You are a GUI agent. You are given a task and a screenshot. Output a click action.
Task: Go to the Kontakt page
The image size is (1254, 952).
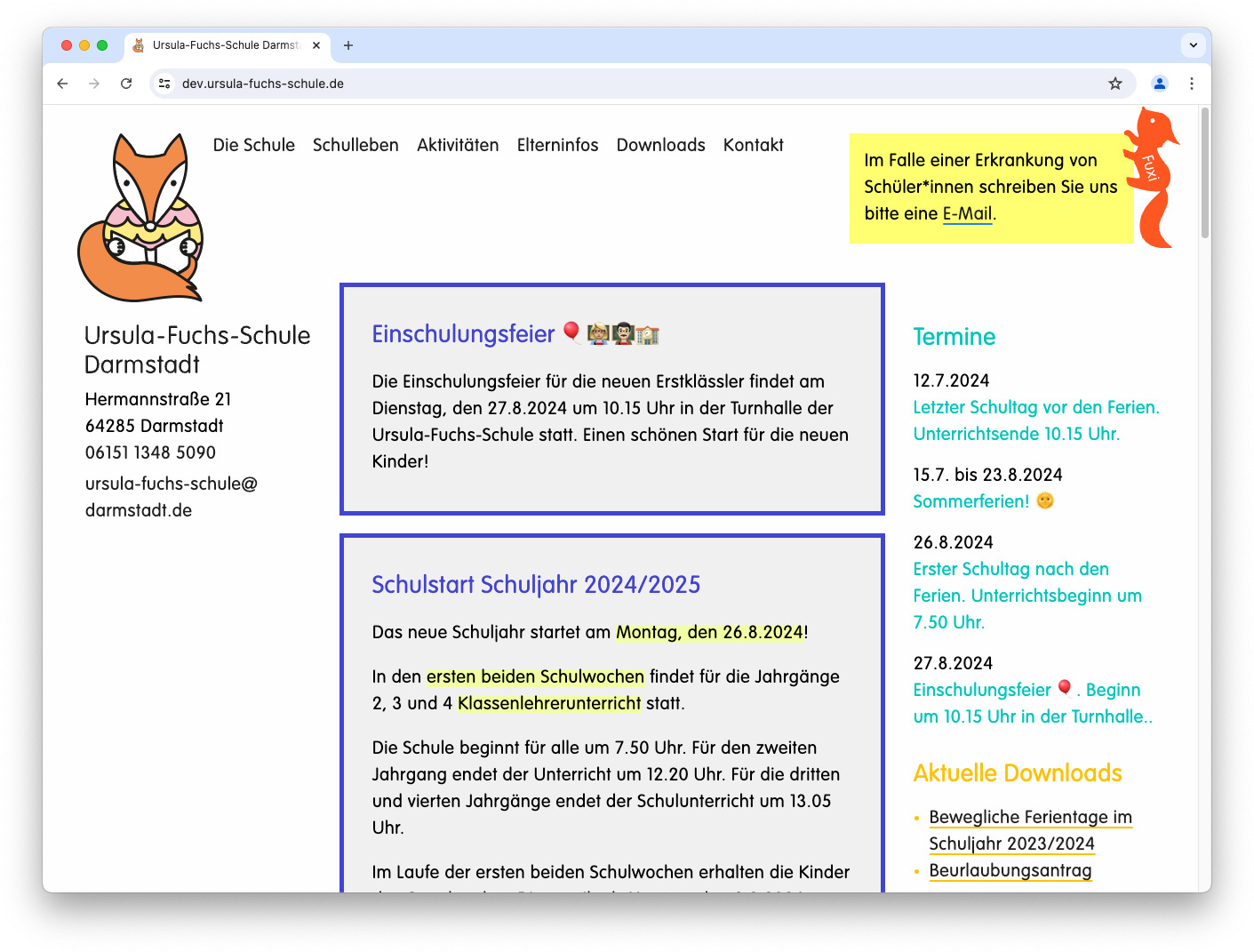[x=753, y=145]
